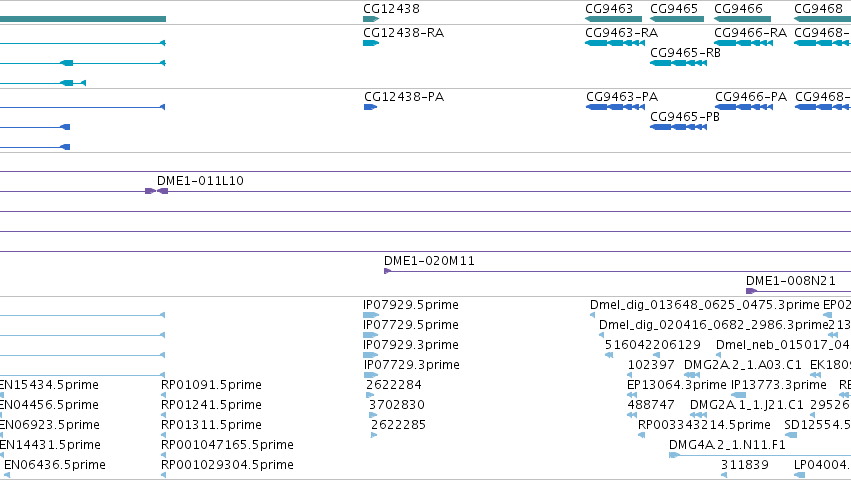Click the CG12438-RA transcript arrow
The image size is (851, 480).
pos(371,43)
